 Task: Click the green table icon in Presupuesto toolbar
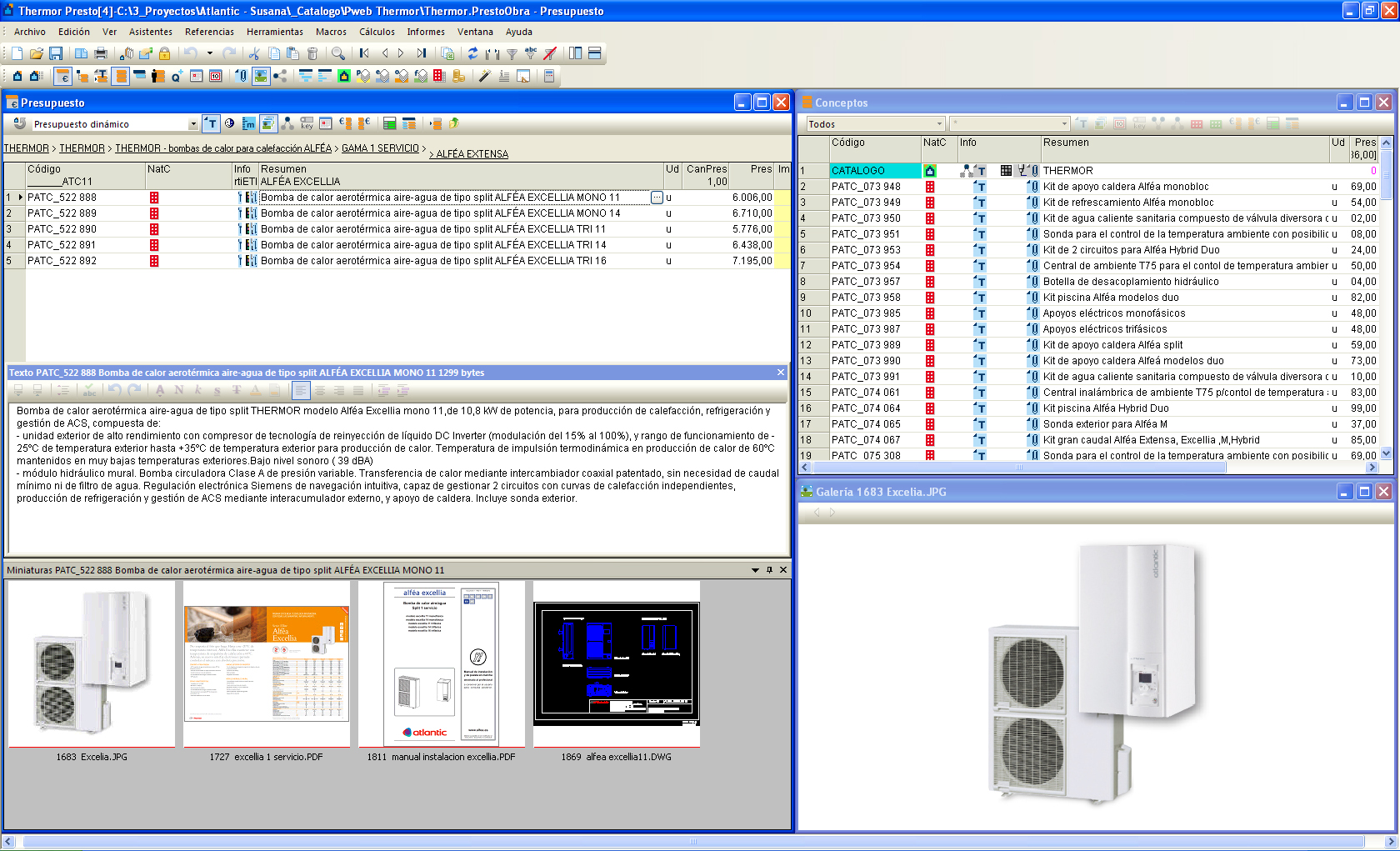pyautogui.click(x=389, y=123)
